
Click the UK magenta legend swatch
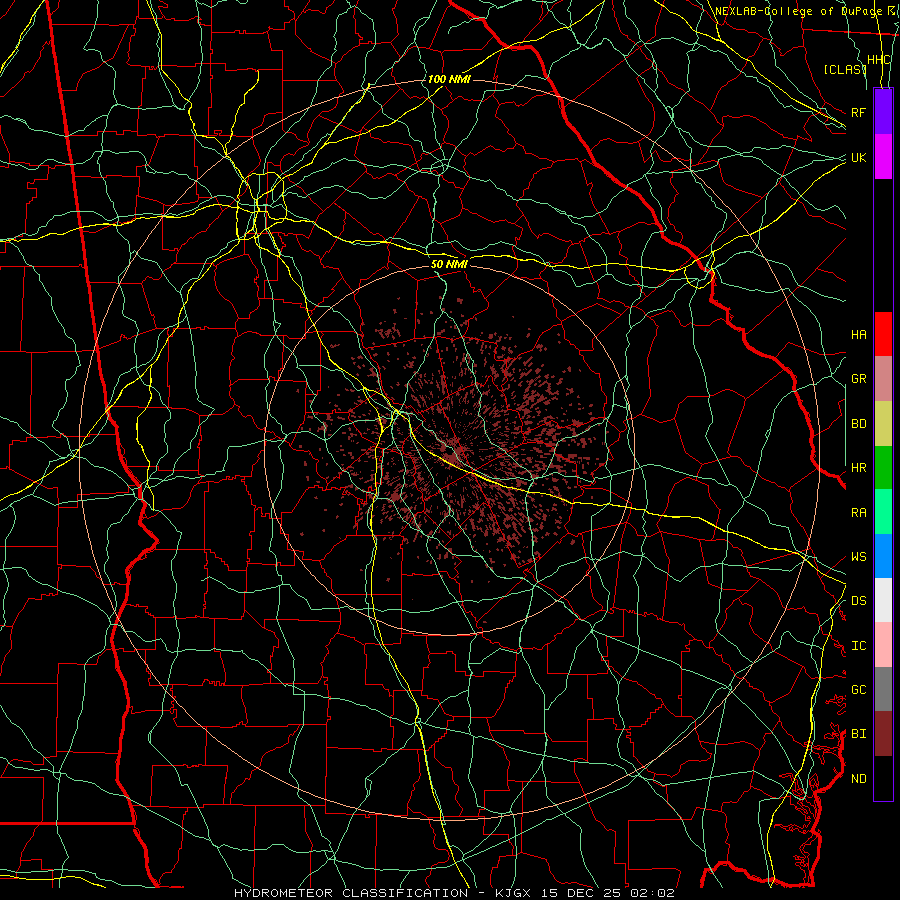tap(883, 157)
